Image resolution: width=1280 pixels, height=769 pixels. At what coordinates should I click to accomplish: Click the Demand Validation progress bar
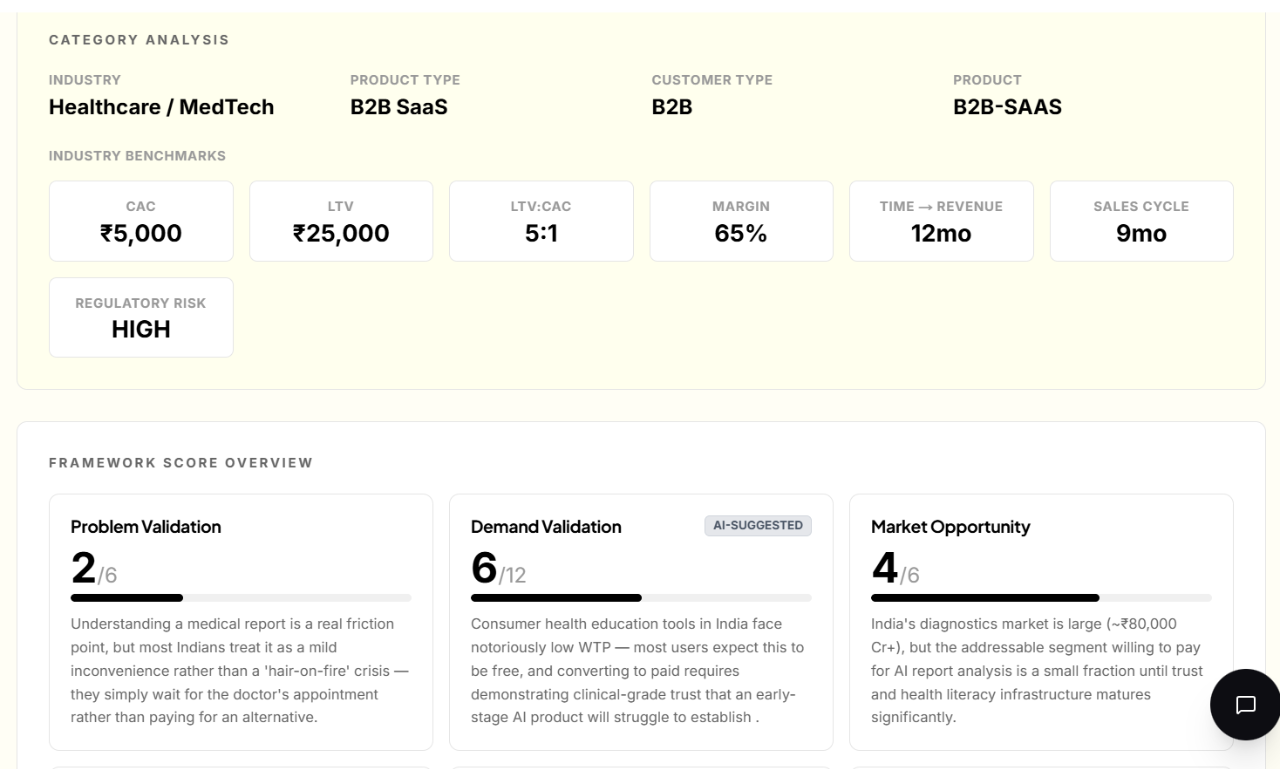[x=641, y=598]
